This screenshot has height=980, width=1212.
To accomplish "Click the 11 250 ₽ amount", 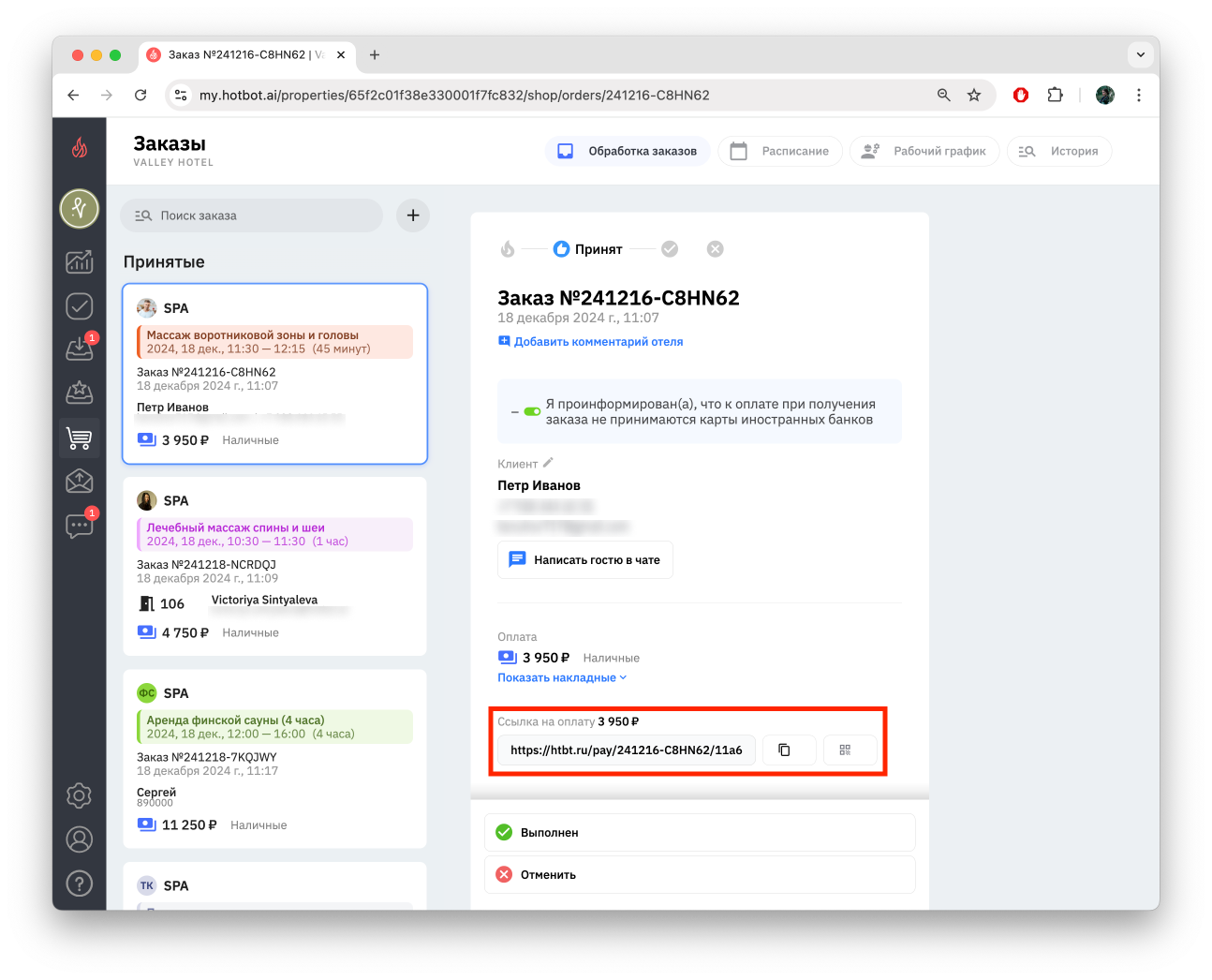I will [189, 824].
